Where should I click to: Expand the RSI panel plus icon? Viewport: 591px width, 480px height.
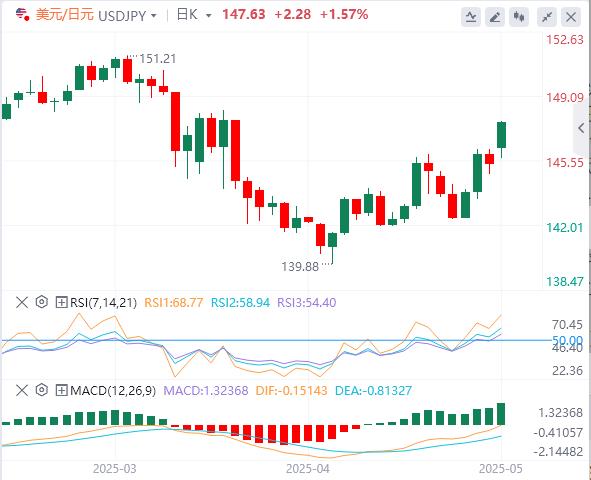[x=61, y=302]
